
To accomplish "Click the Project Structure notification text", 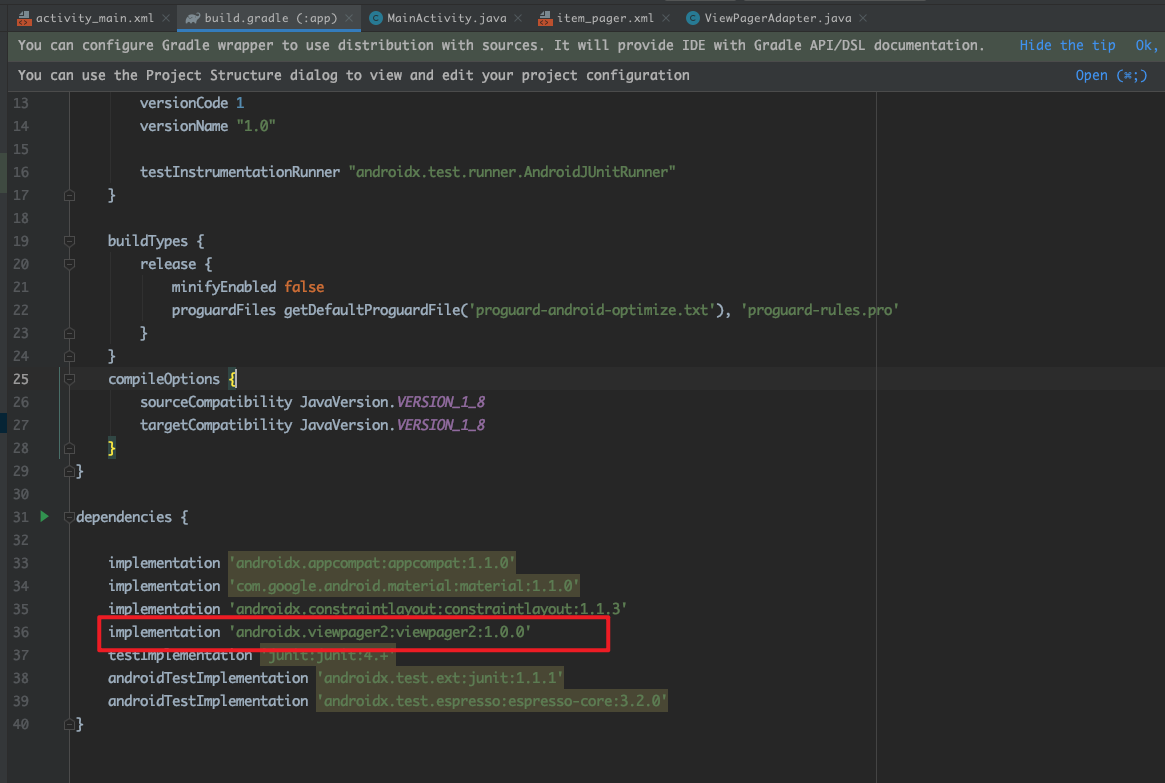I will 354,75.
